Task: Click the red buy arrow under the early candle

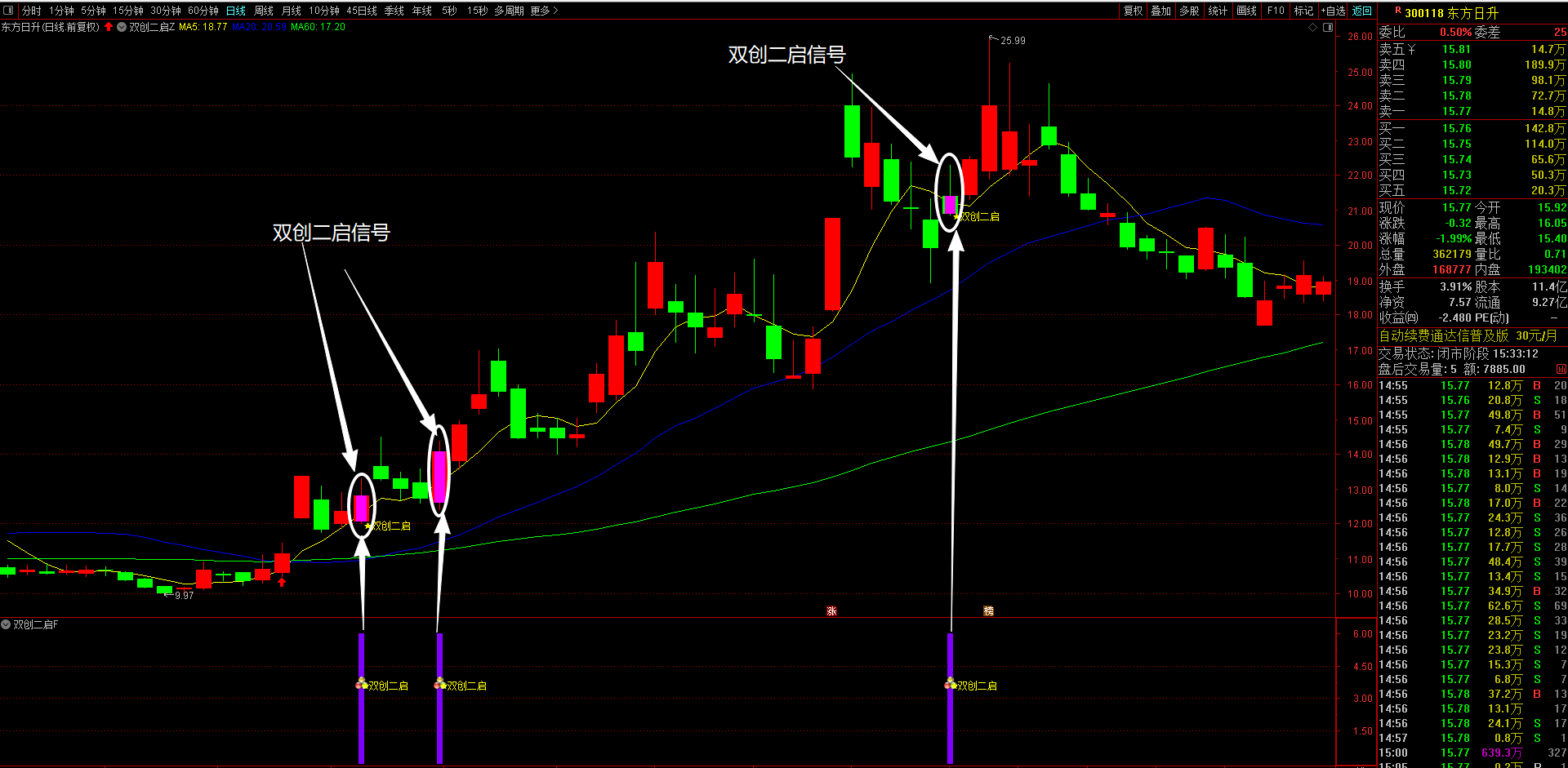Action: point(282,582)
